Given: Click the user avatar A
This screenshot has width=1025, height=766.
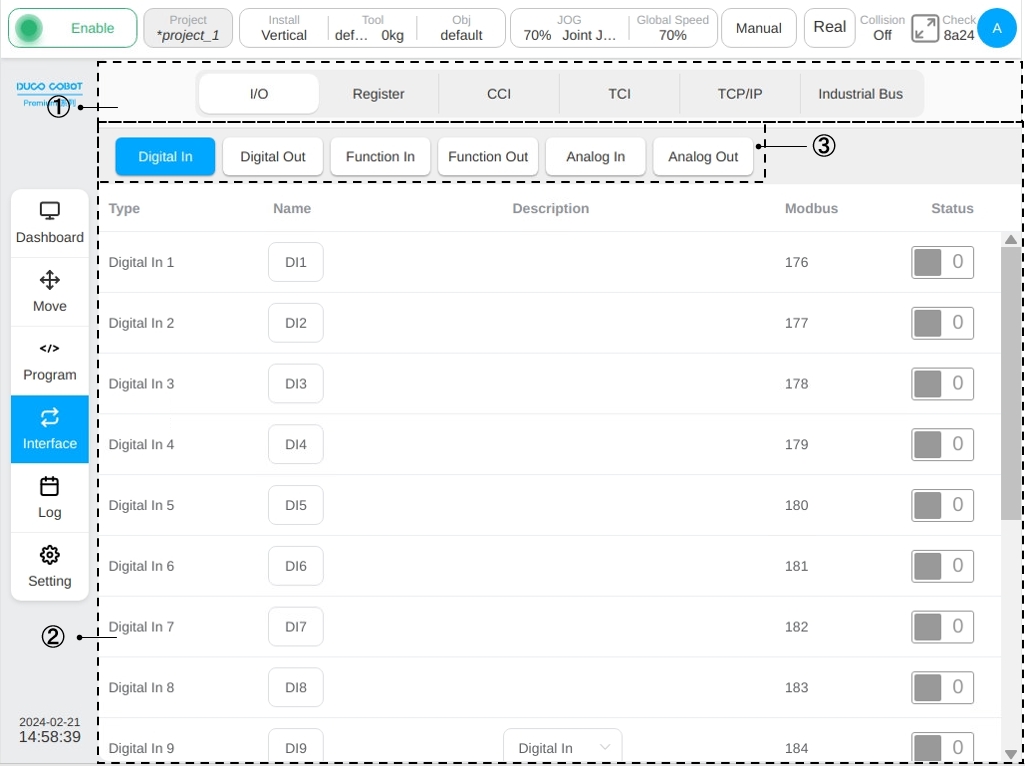Looking at the screenshot, I should [997, 28].
